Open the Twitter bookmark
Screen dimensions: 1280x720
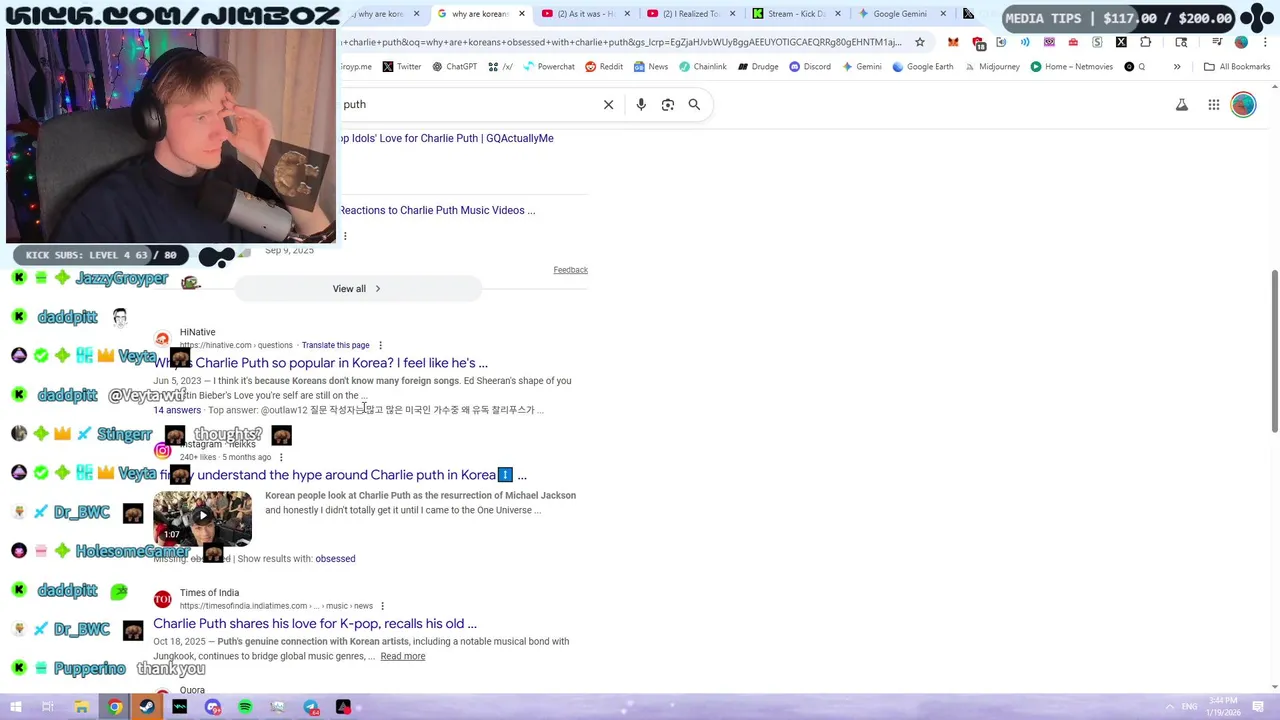(402, 67)
